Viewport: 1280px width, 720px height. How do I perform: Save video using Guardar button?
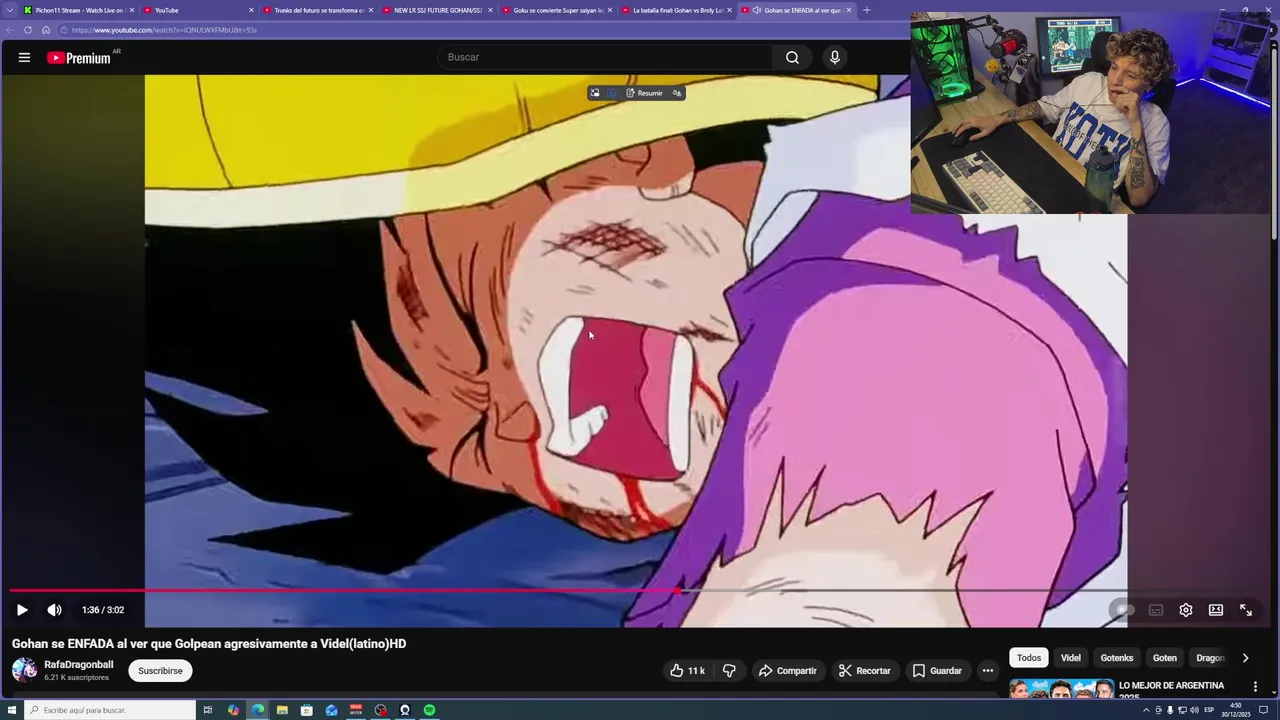click(937, 671)
